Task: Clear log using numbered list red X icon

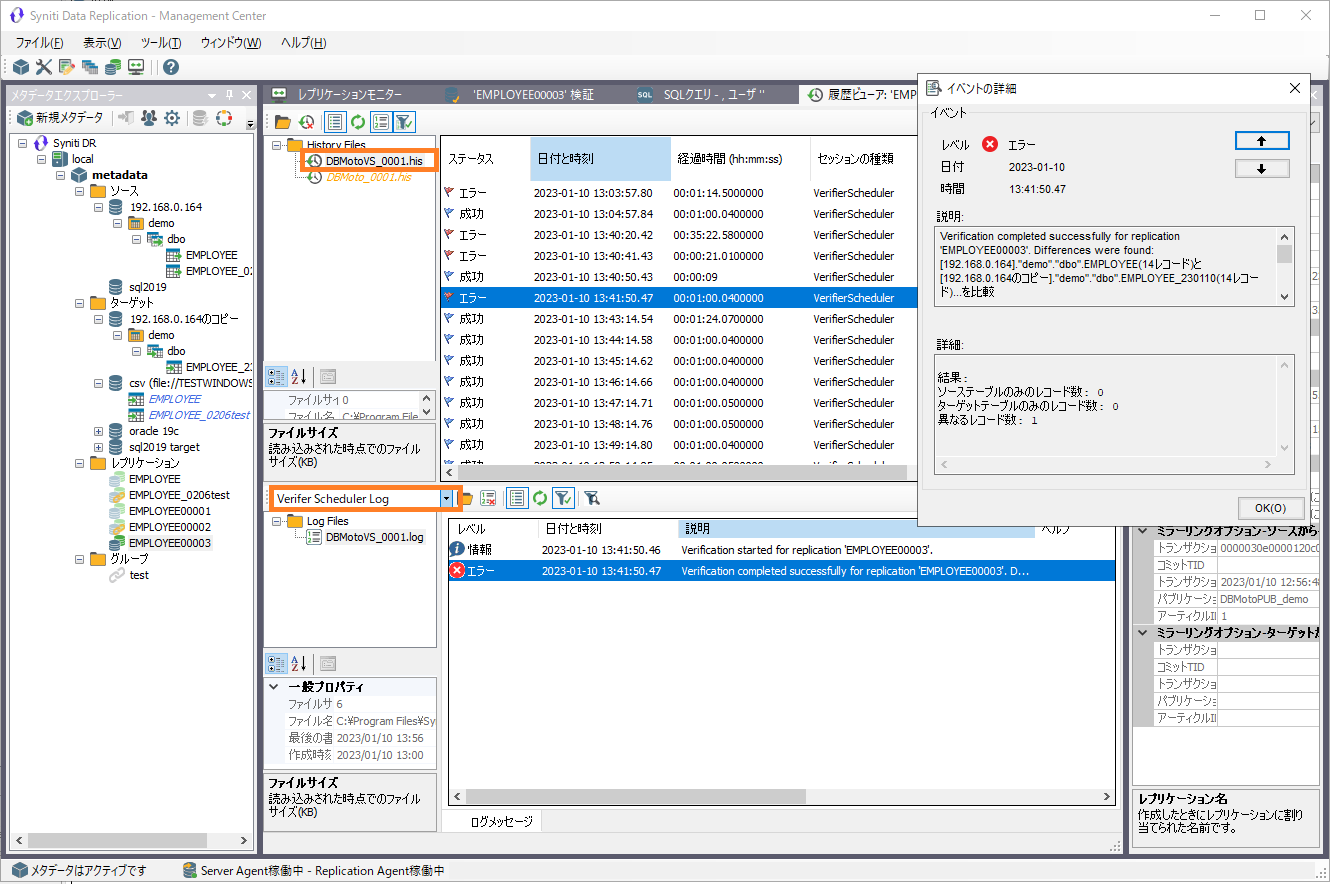Action: [x=488, y=498]
